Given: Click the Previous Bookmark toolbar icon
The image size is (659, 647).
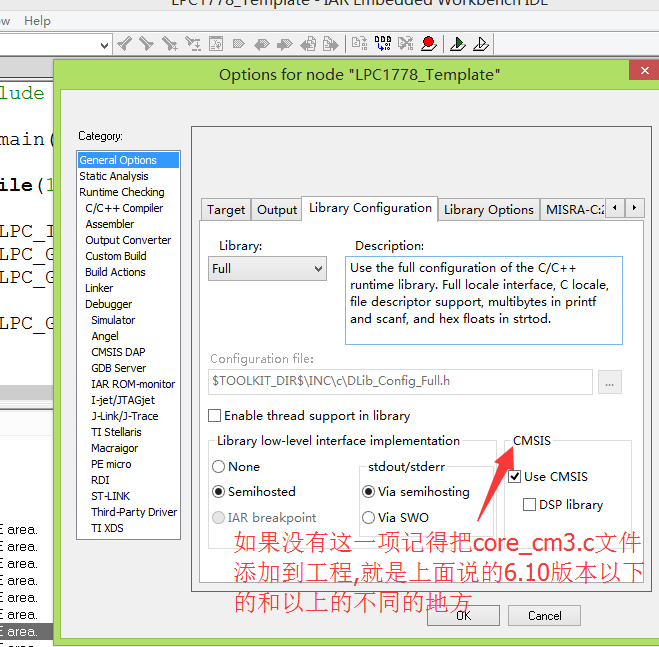Looking at the screenshot, I should click(x=261, y=44).
